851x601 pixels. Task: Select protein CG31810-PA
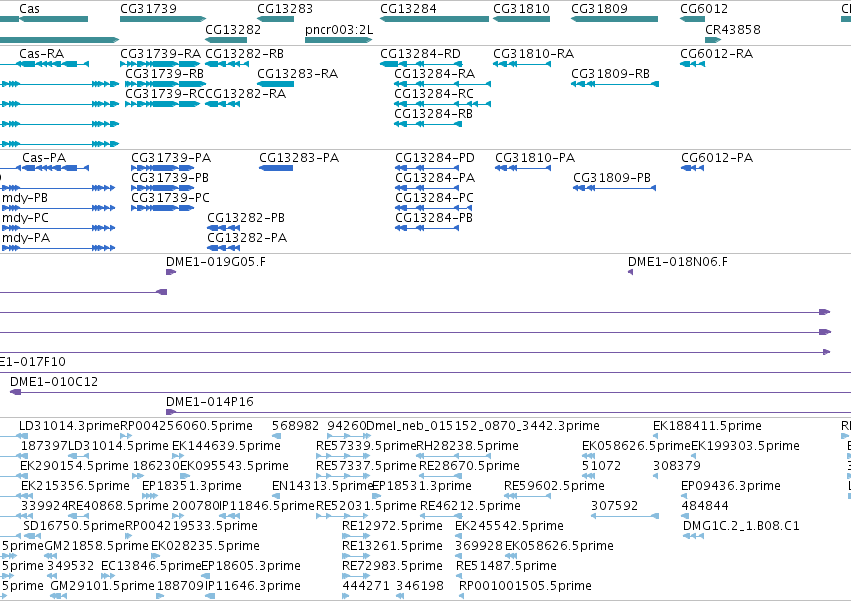click(535, 158)
